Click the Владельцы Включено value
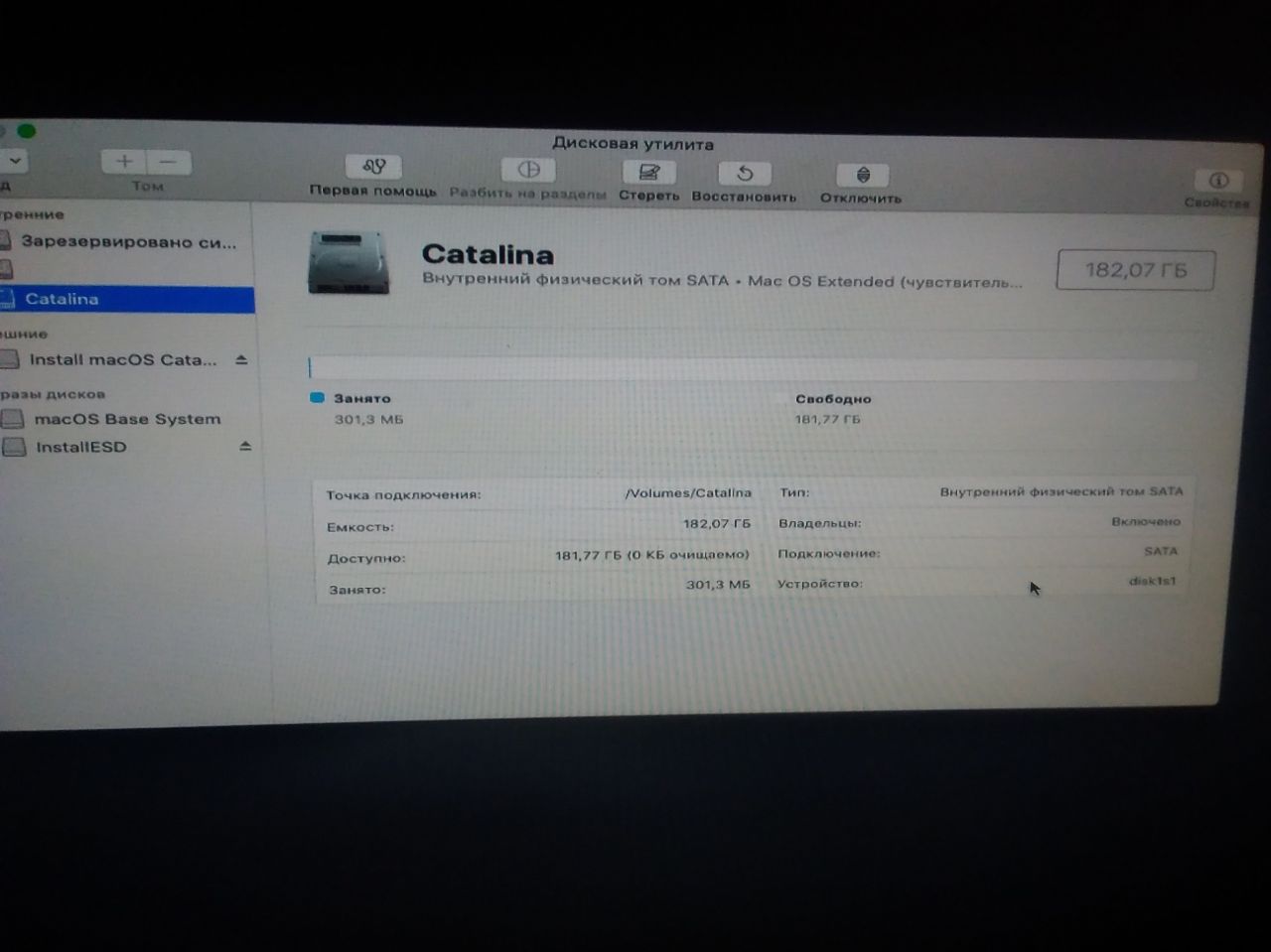1271x952 pixels. click(x=1146, y=521)
